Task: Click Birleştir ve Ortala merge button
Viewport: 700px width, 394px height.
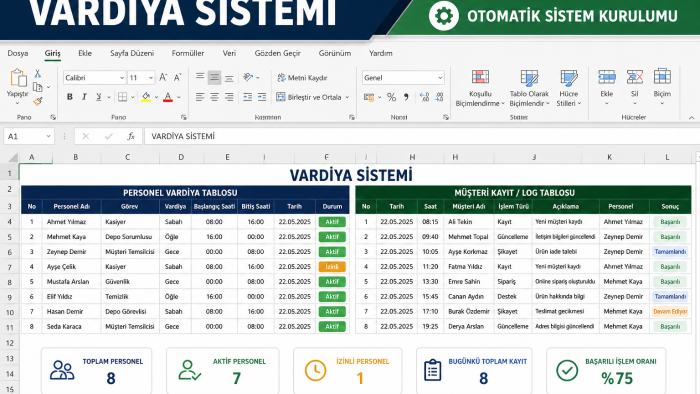Action: click(309, 97)
